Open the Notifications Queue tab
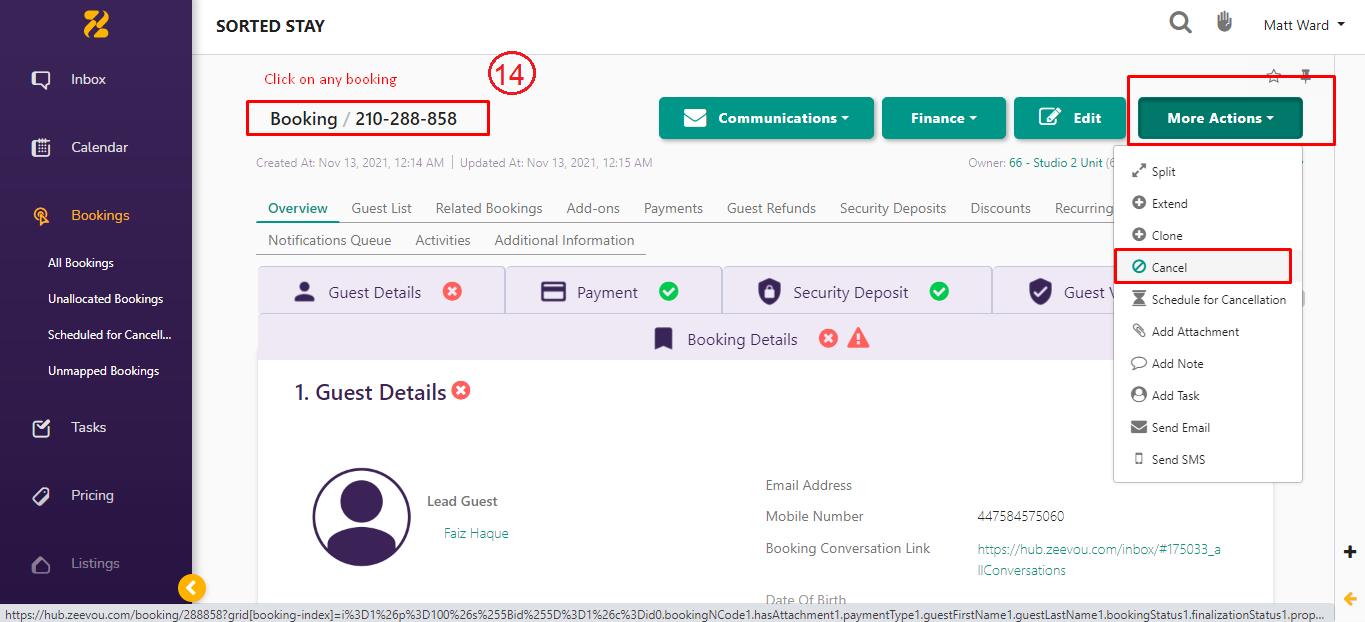Screen dimensions: 1365x622 pyautogui.click(x=329, y=240)
